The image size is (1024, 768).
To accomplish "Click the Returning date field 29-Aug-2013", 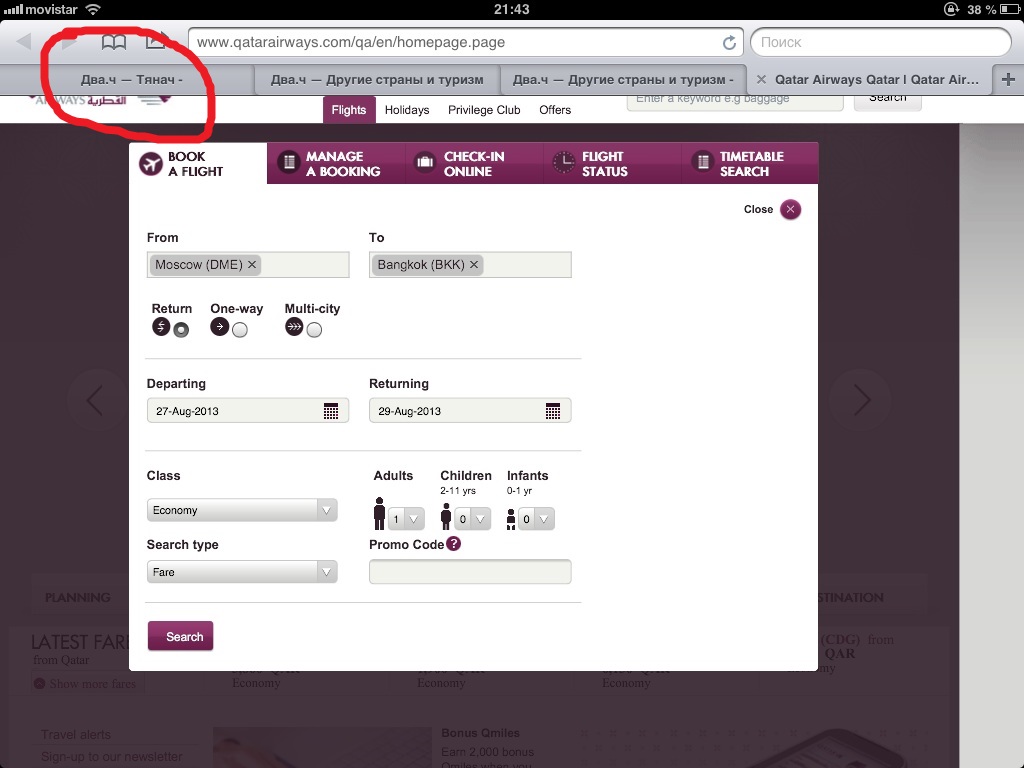I will coord(470,411).
